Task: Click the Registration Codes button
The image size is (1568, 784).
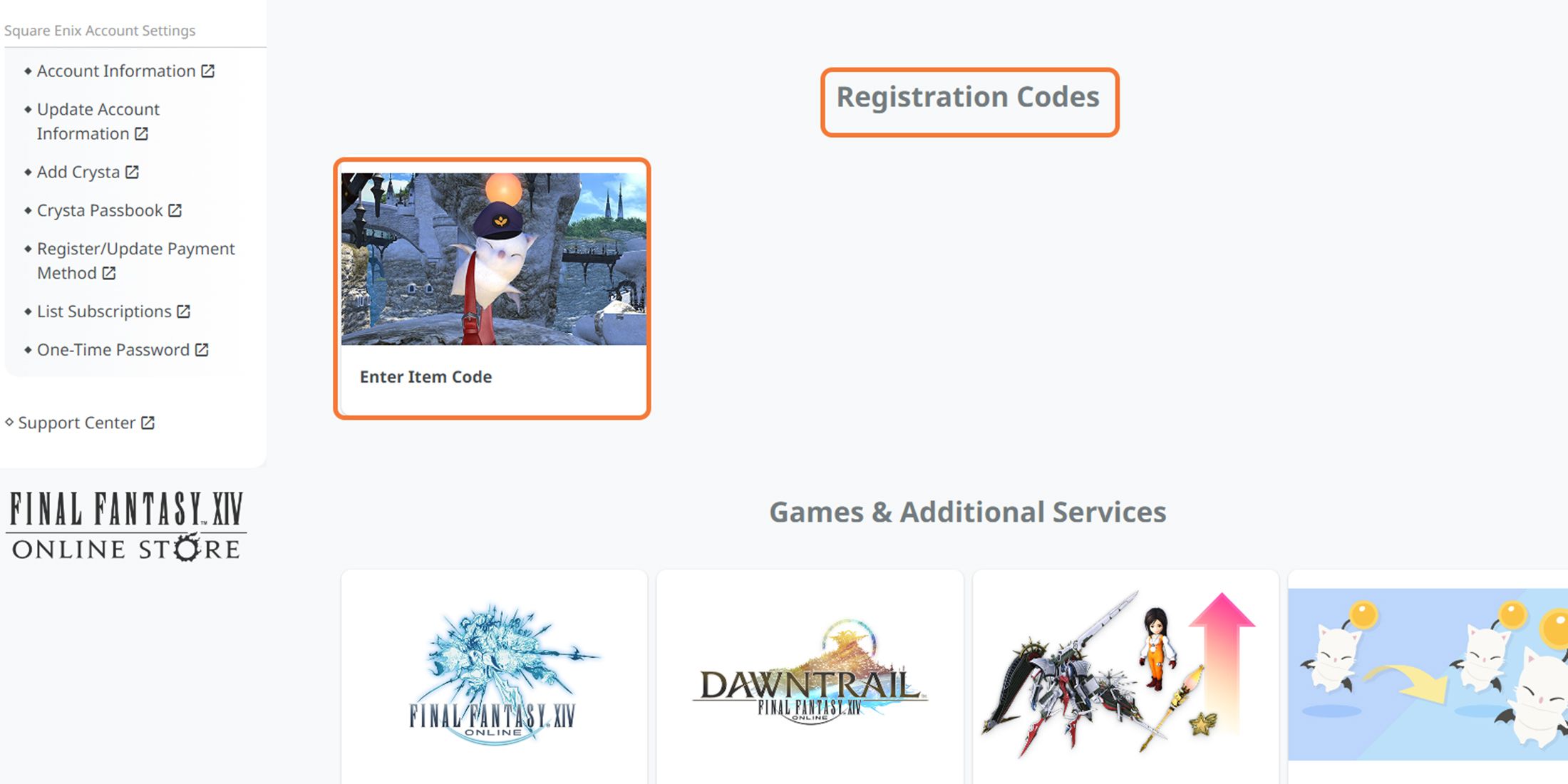Action: [968, 97]
